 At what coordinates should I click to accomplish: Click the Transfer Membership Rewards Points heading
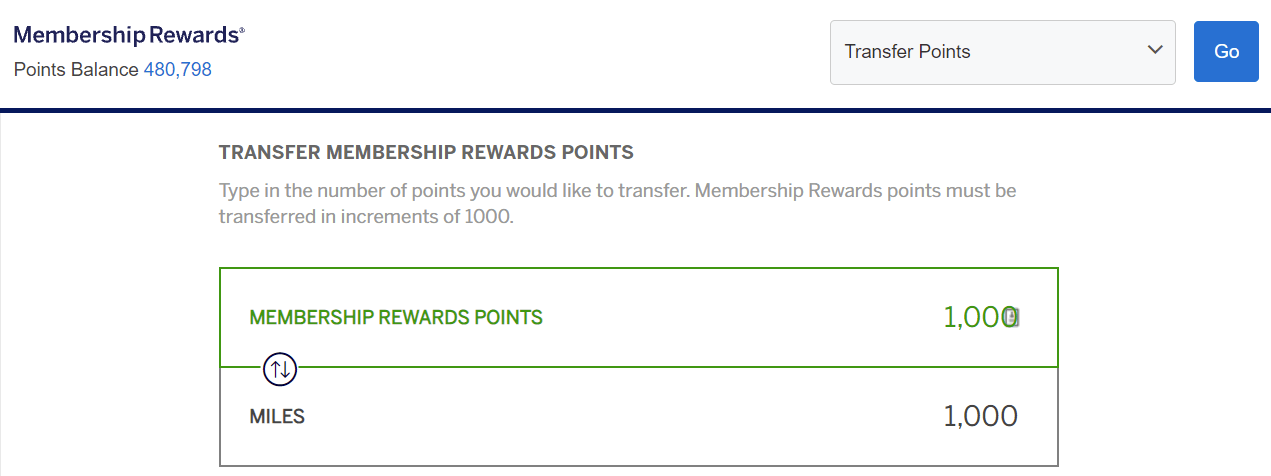tap(426, 153)
